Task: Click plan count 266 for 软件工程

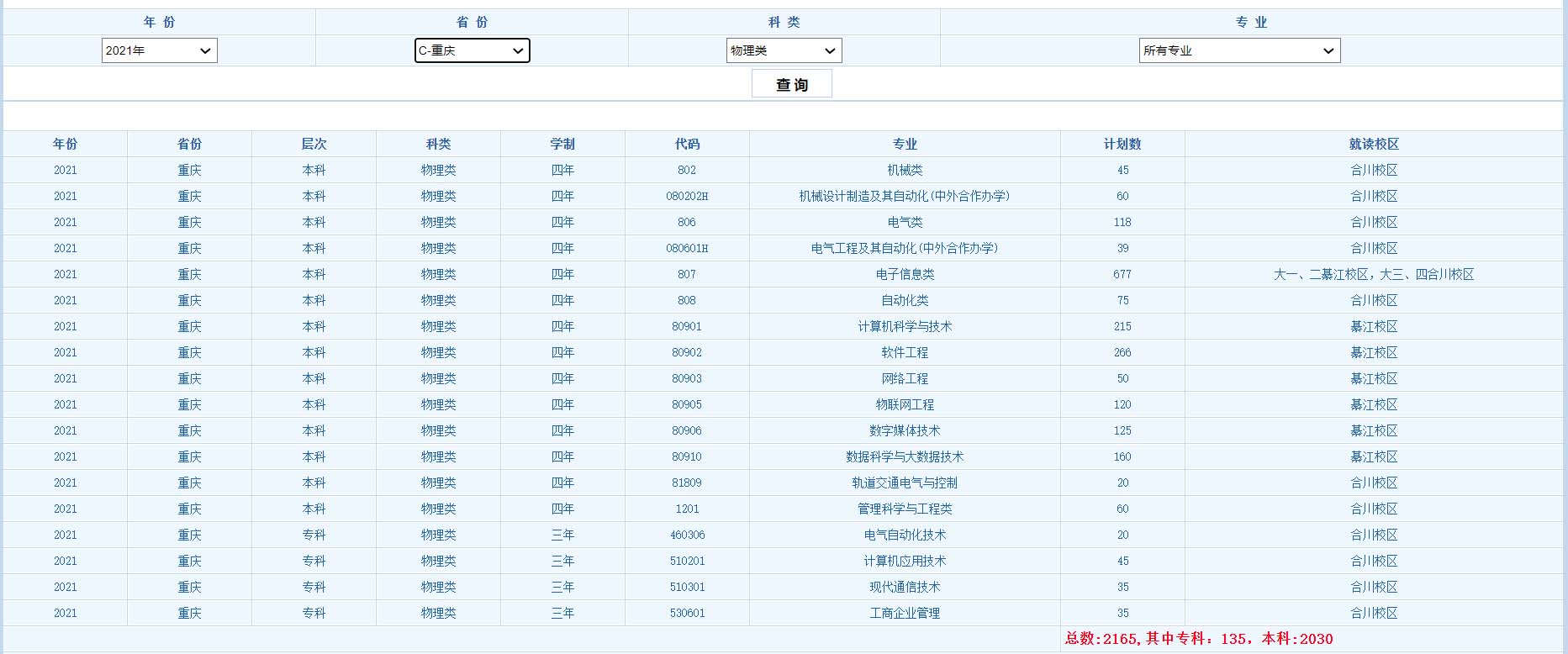Action: tap(1122, 352)
